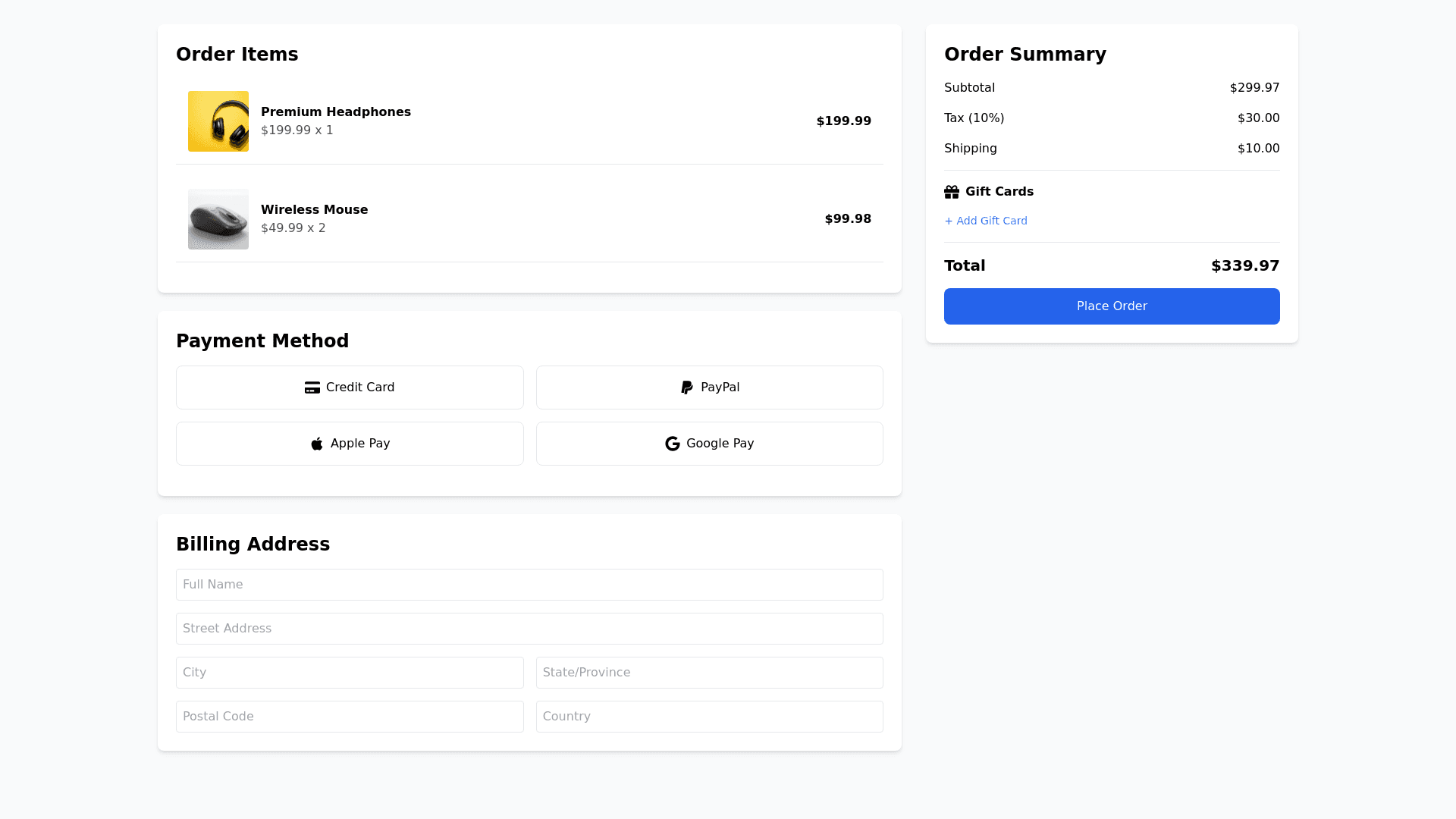Click the Premium Headphones item name

[336, 112]
